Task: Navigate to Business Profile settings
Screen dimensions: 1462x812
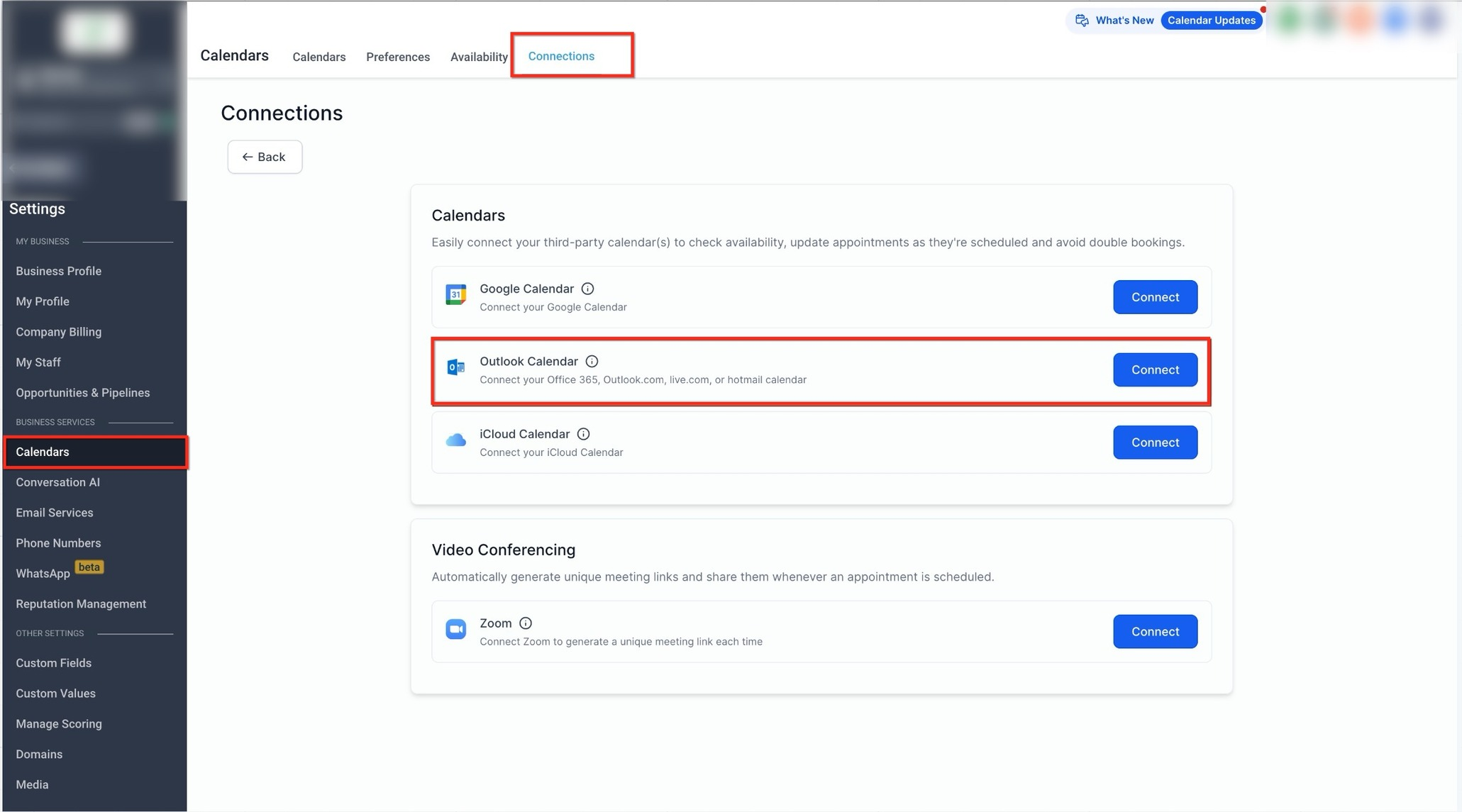Action: [58, 271]
